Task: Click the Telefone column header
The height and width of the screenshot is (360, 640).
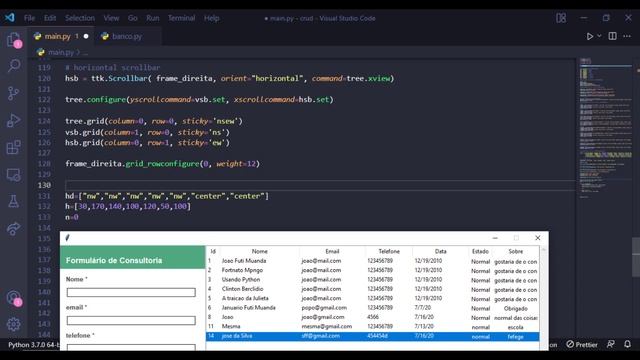Action: 389,251
